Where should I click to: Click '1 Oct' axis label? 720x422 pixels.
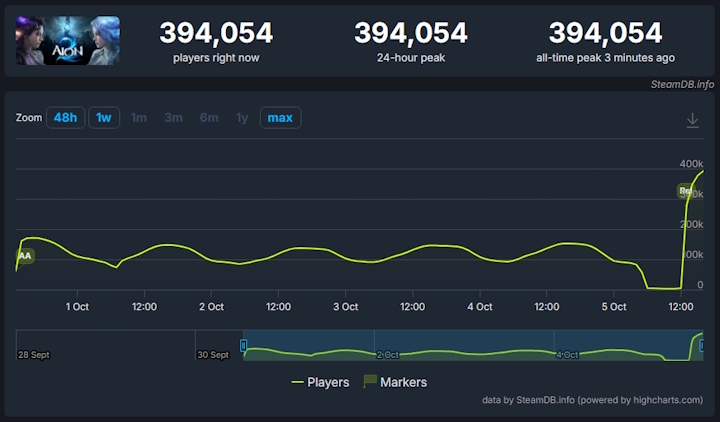tap(77, 307)
